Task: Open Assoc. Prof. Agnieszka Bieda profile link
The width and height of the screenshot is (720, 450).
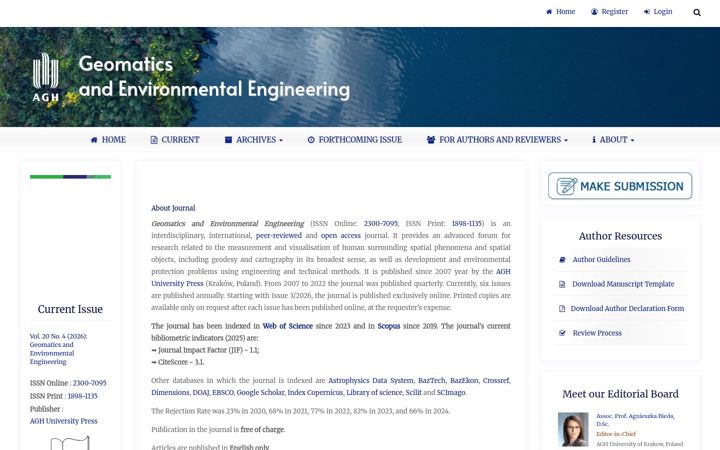Action: tap(635, 420)
